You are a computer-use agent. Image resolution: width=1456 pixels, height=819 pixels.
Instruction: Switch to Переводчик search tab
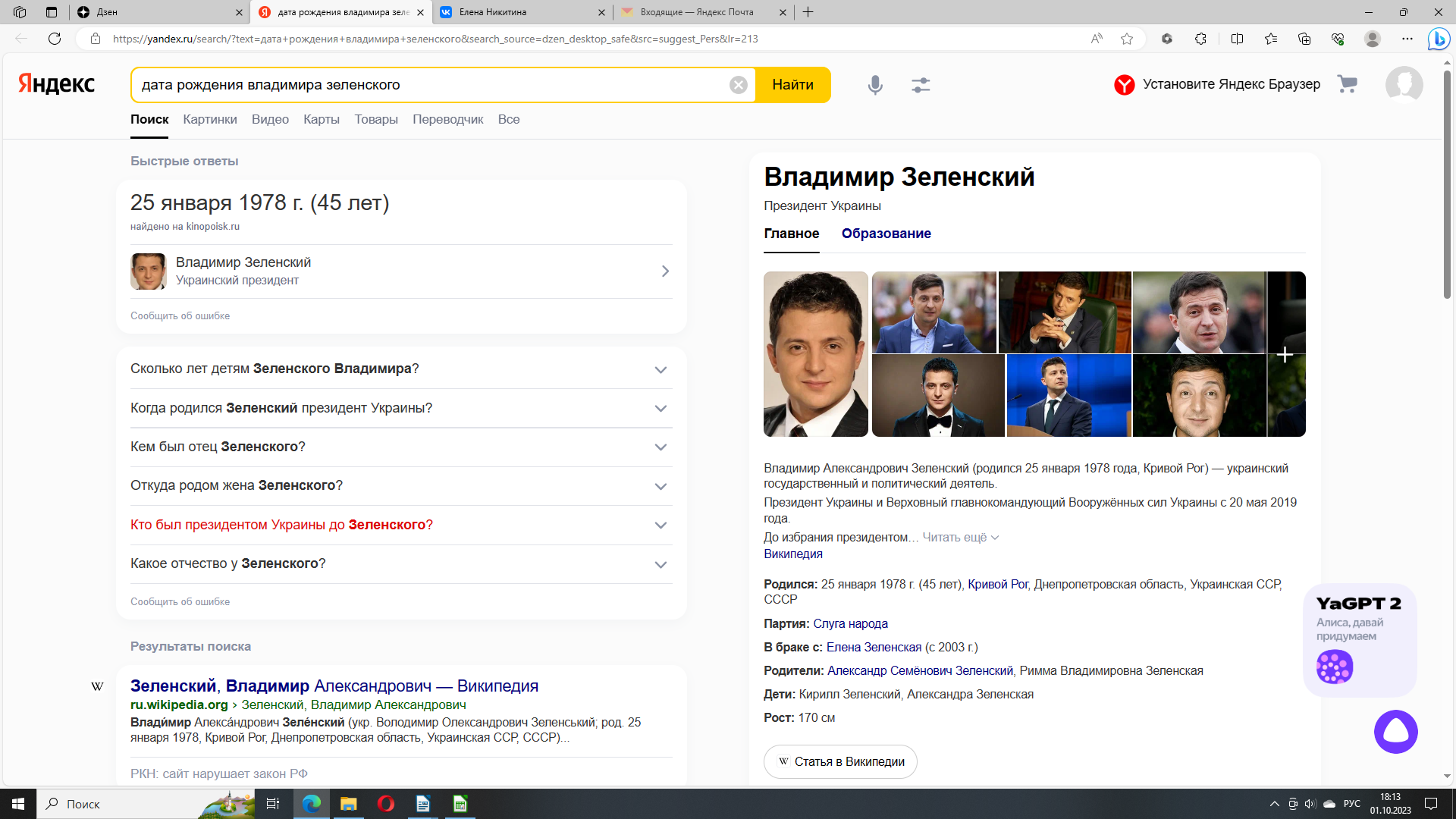447,120
